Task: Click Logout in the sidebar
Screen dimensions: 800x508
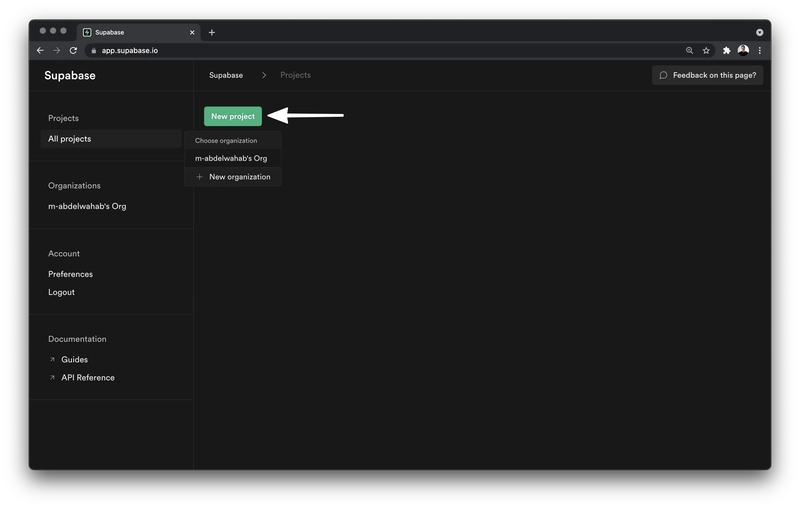Action: click(61, 292)
